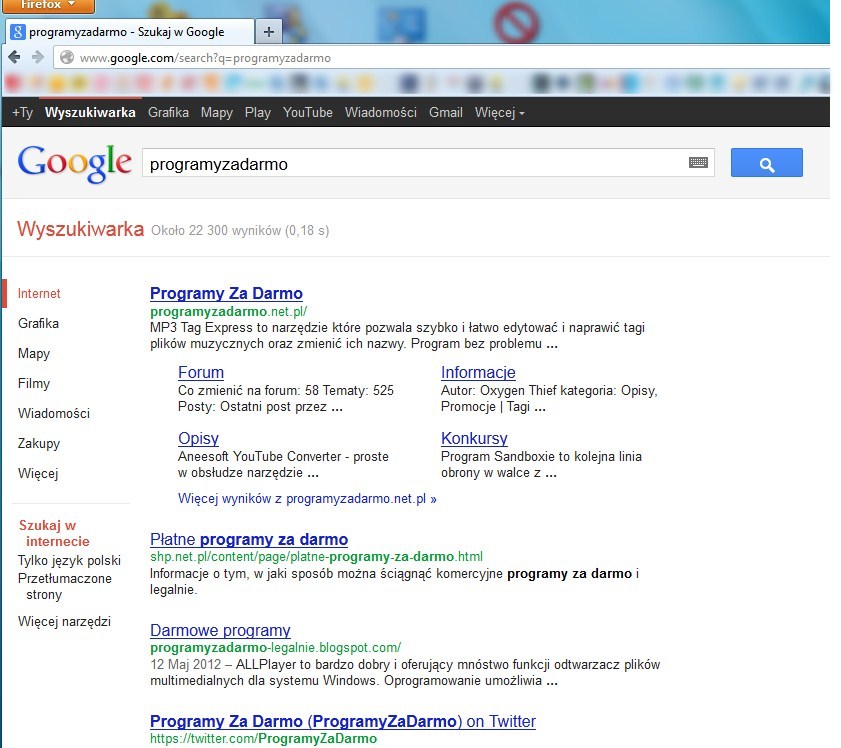This screenshot has height=748, width=841.
Task: Click the Około 22 300 wyników text
Action: [x=240, y=231]
